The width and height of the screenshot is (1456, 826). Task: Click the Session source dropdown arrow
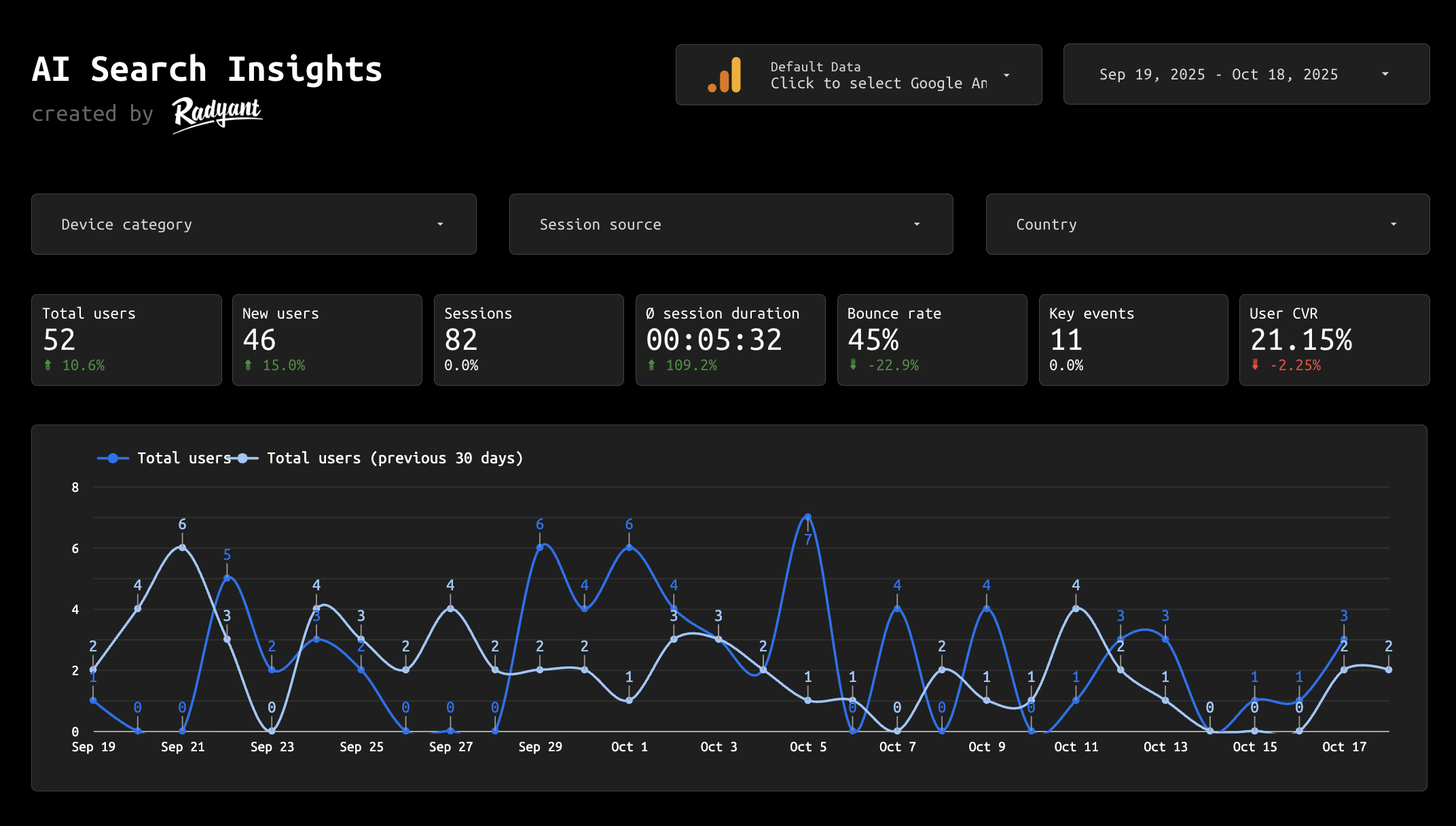[917, 224]
